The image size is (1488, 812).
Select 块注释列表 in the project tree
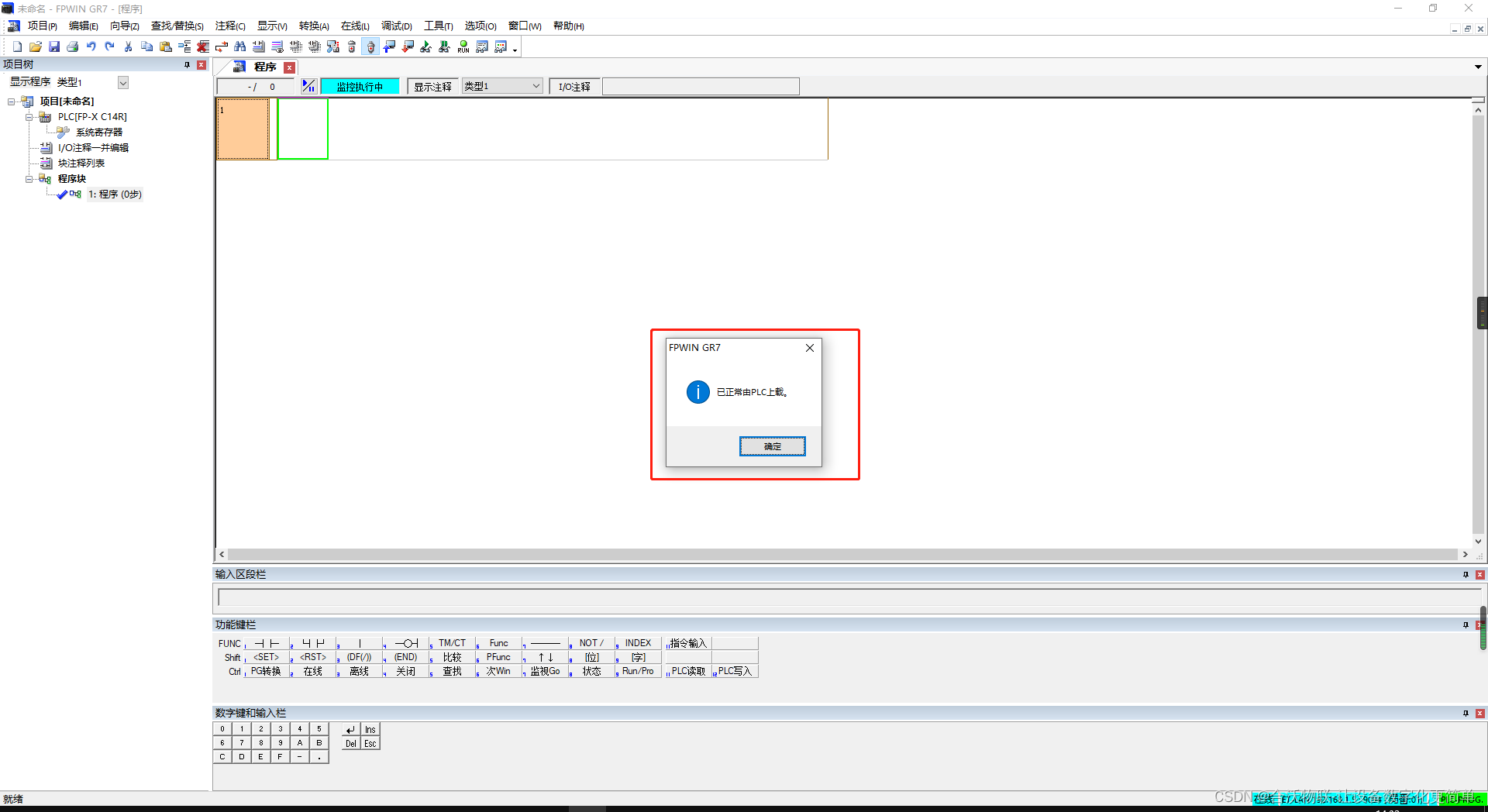[x=81, y=163]
